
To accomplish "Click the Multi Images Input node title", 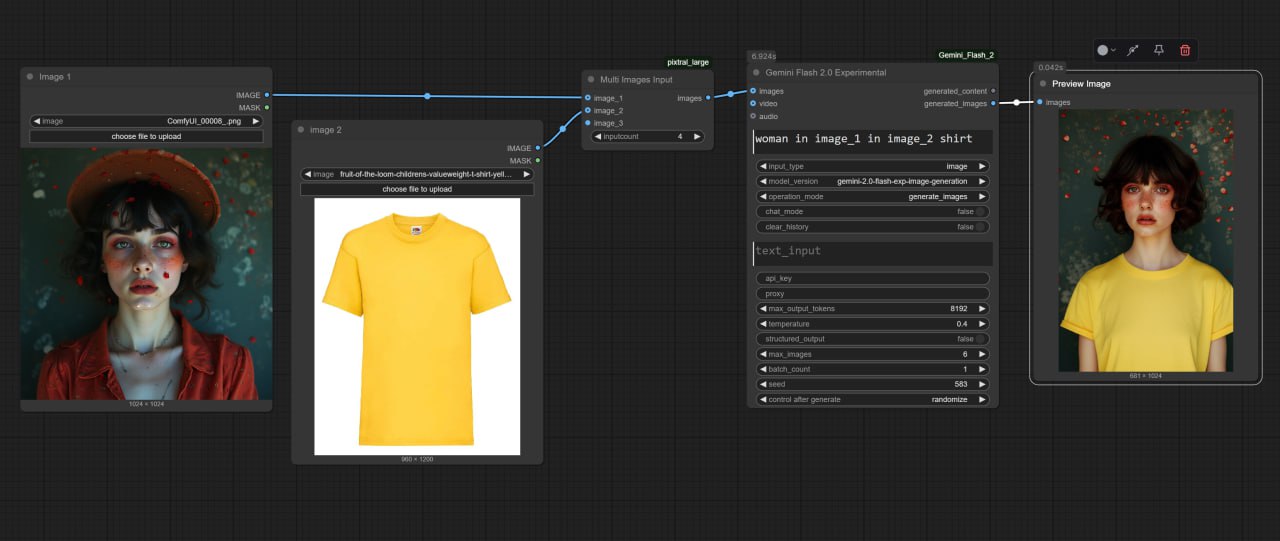I will pos(636,79).
